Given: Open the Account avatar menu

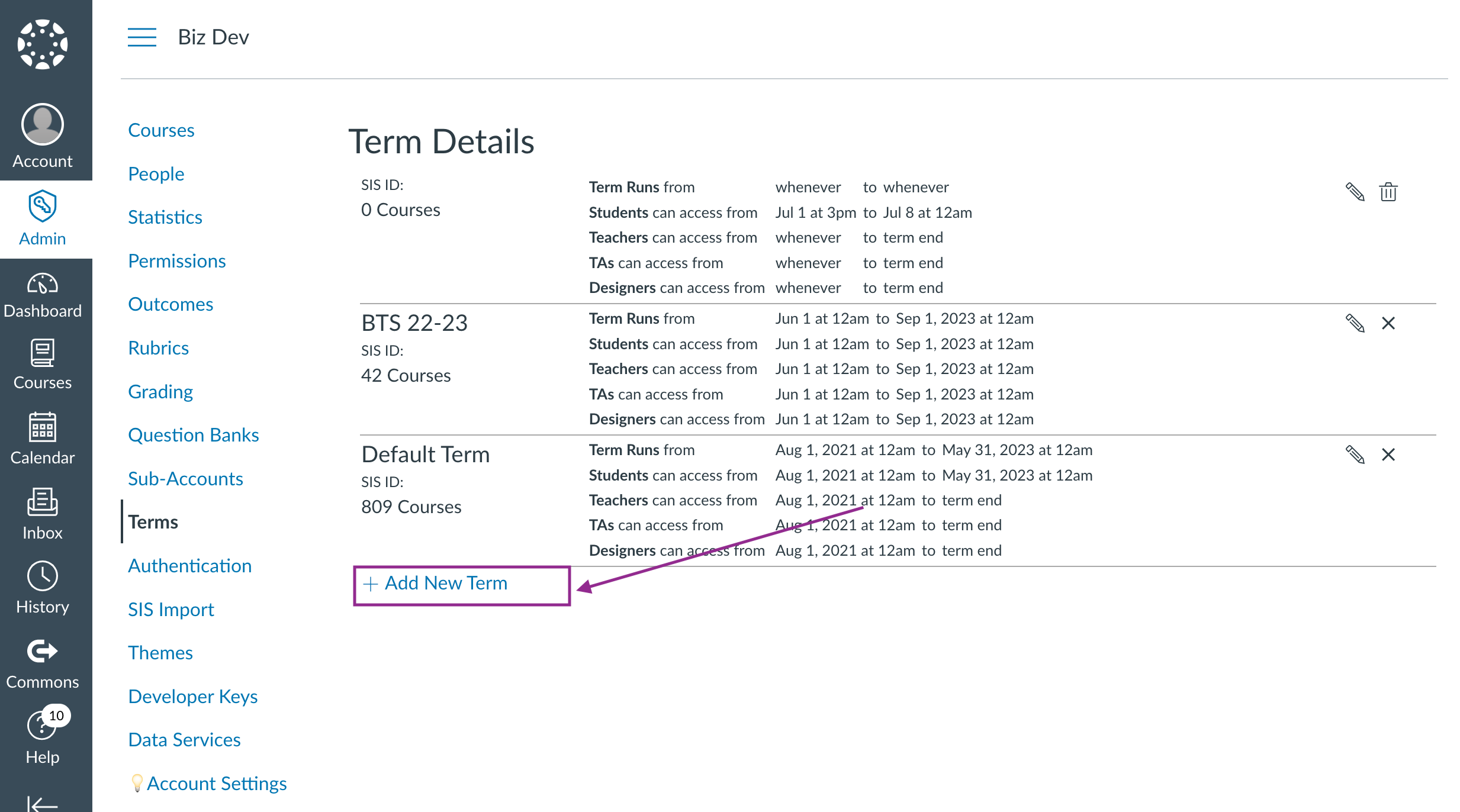Looking at the screenshot, I should pyautogui.click(x=43, y=136).
